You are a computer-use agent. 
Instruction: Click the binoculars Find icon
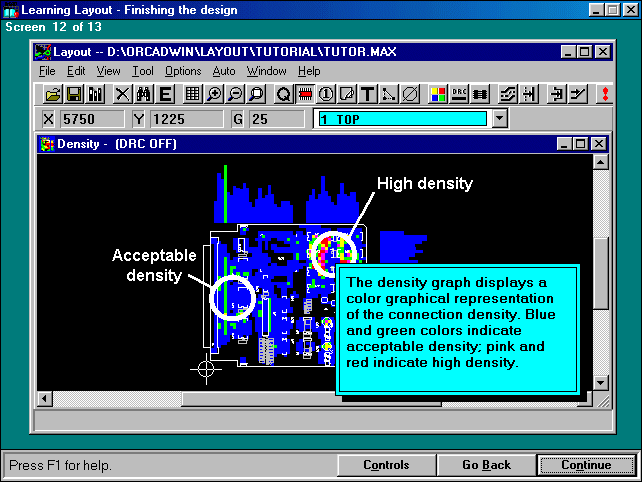(x=143, y=94)
